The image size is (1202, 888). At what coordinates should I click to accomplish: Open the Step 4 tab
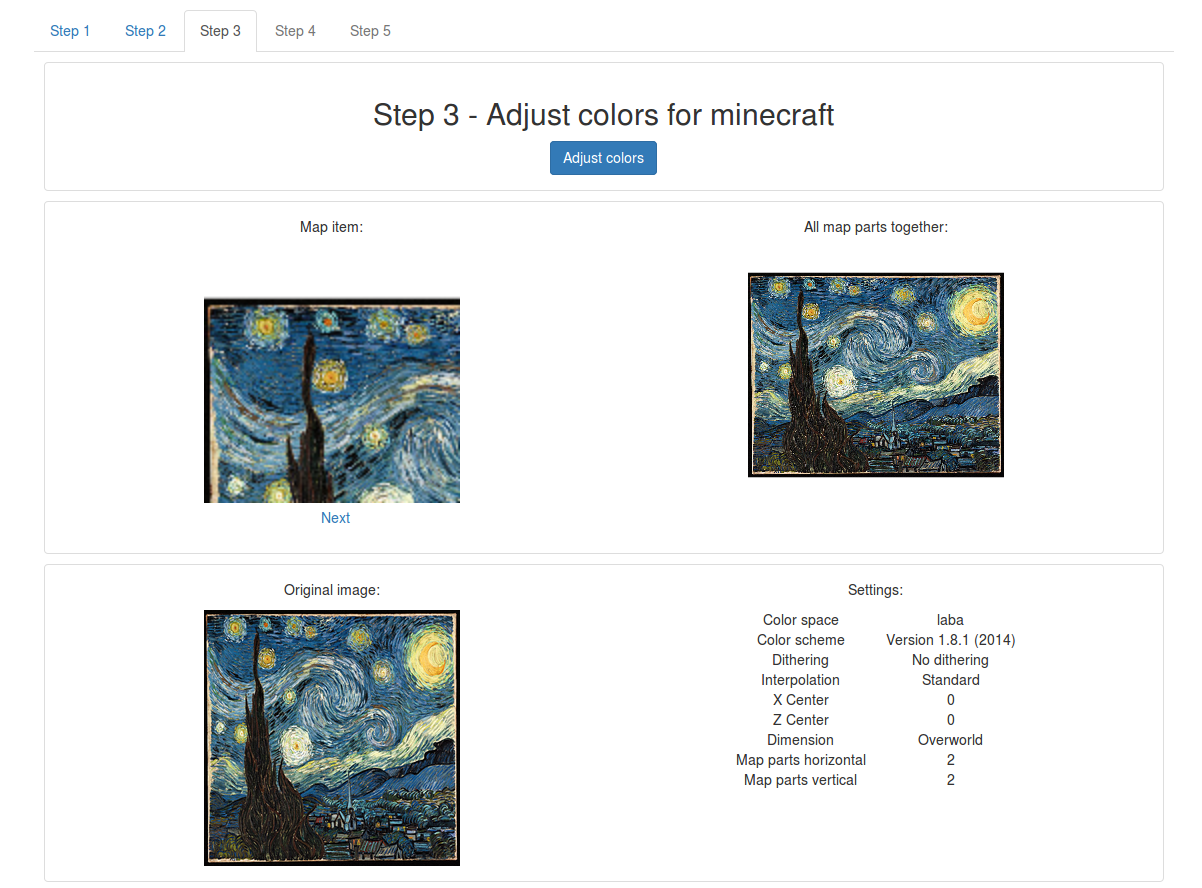tap(295, 31)
